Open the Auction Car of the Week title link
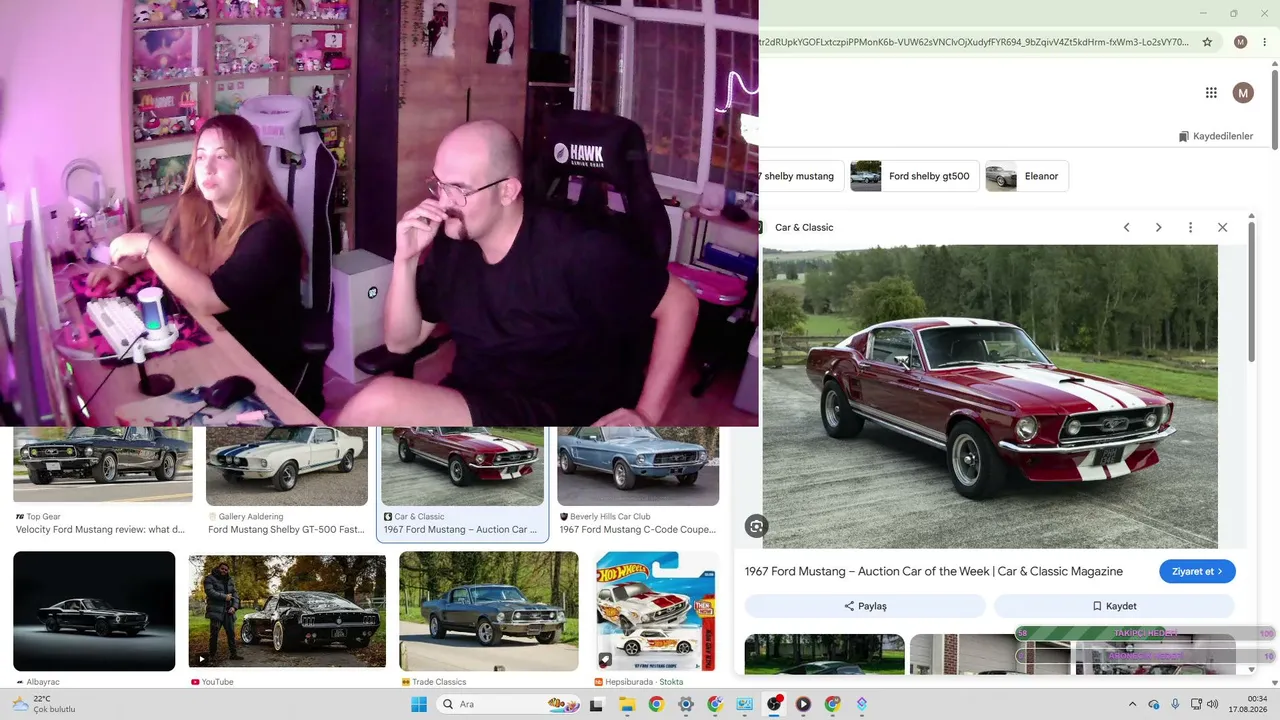 coord(934,572)
